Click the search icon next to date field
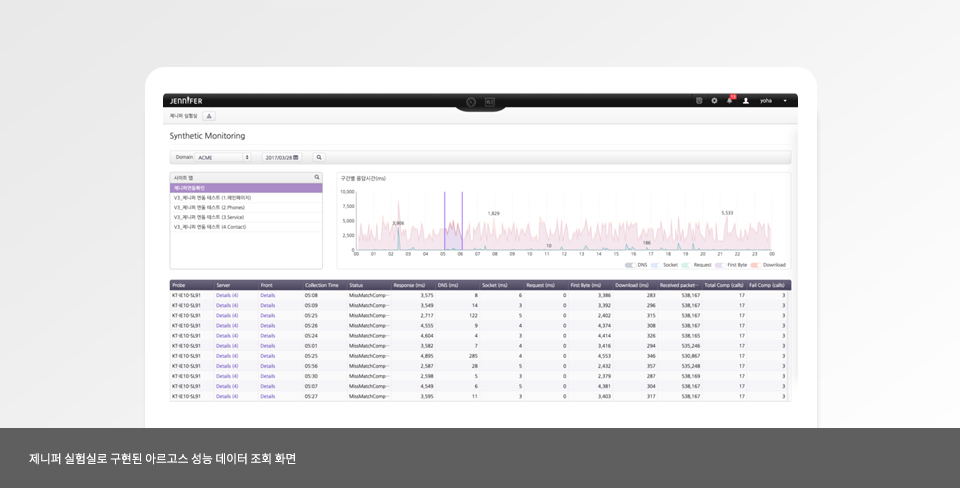This screenshot has height=488, width=960. click(x=319, y=157)
